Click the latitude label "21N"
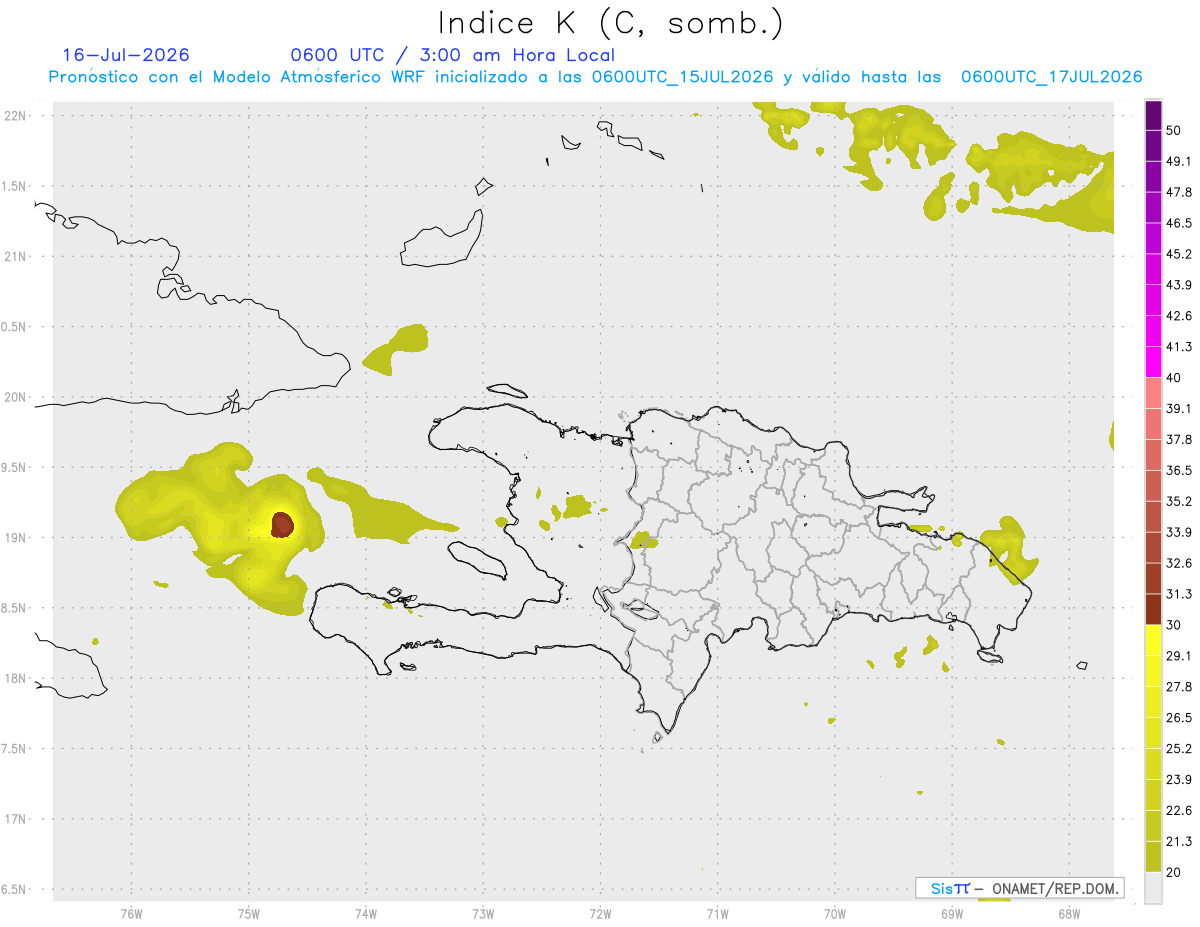 (x=15, y=257)
